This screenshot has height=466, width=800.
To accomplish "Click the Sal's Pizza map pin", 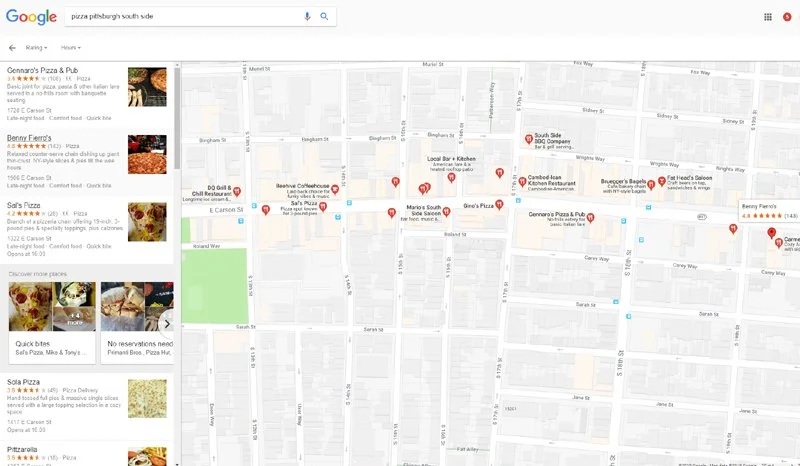I will point(322,207).
